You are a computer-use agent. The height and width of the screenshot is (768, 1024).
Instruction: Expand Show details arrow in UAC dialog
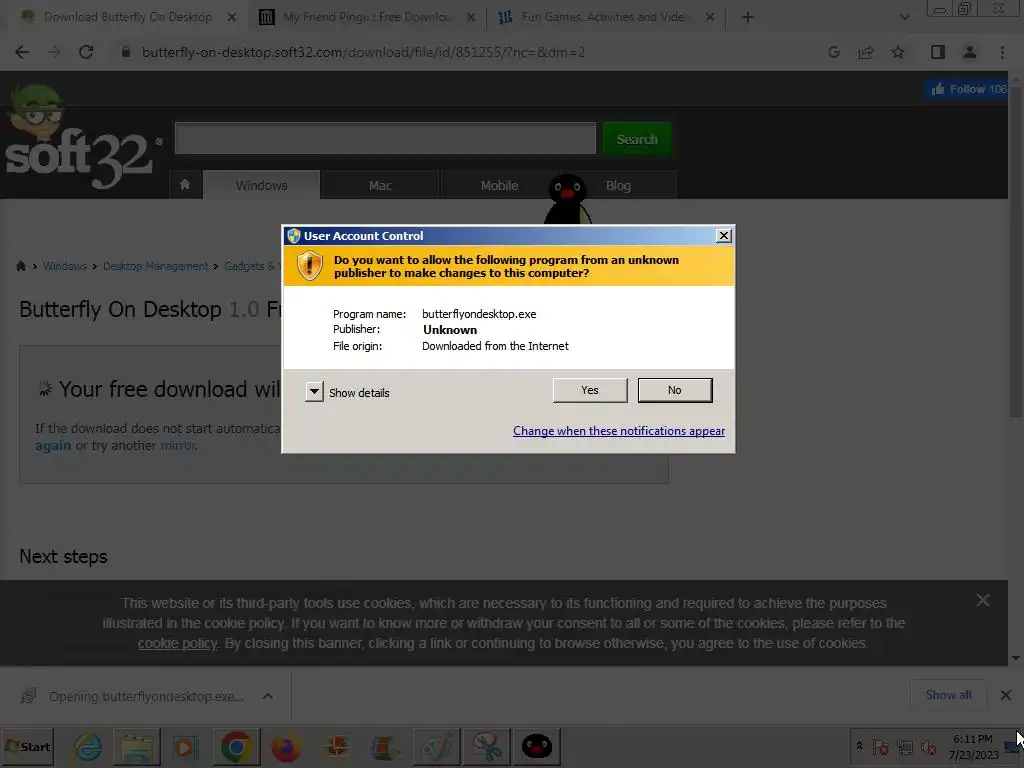tap(314, 392)
